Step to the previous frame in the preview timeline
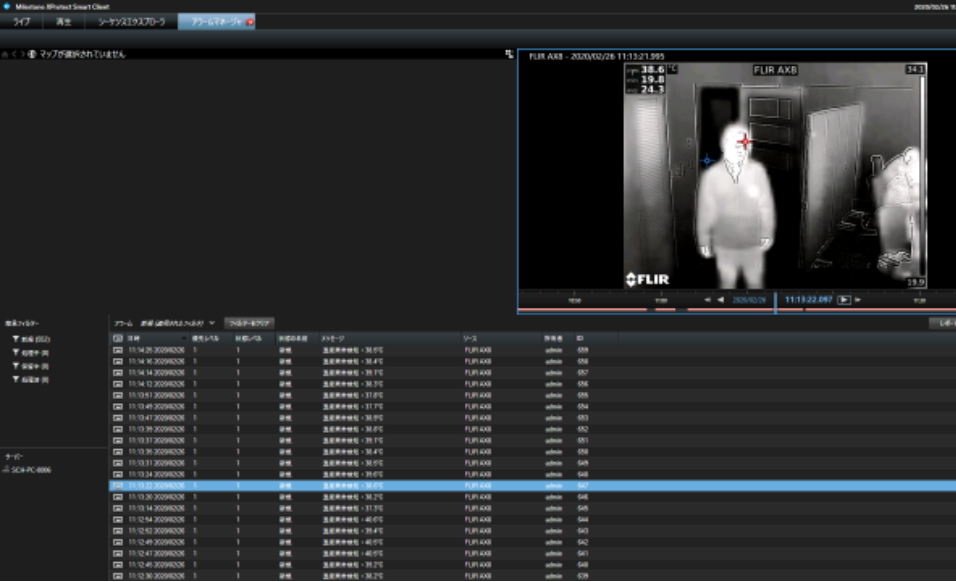The height and width of the screenshot is (582, 956). coord(707,300)
